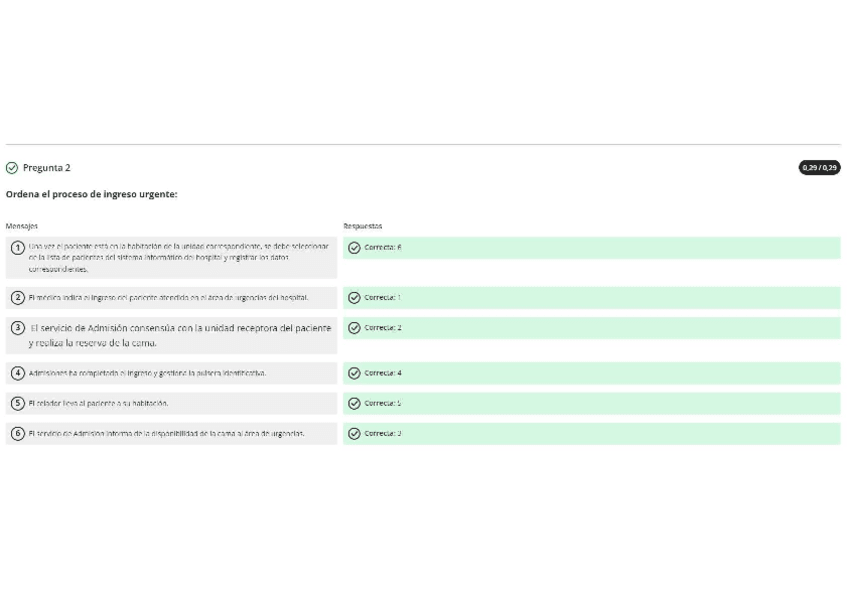Click the Pregunta 2 heading
The image size is (848, 599).
click(x=47, y=168)
